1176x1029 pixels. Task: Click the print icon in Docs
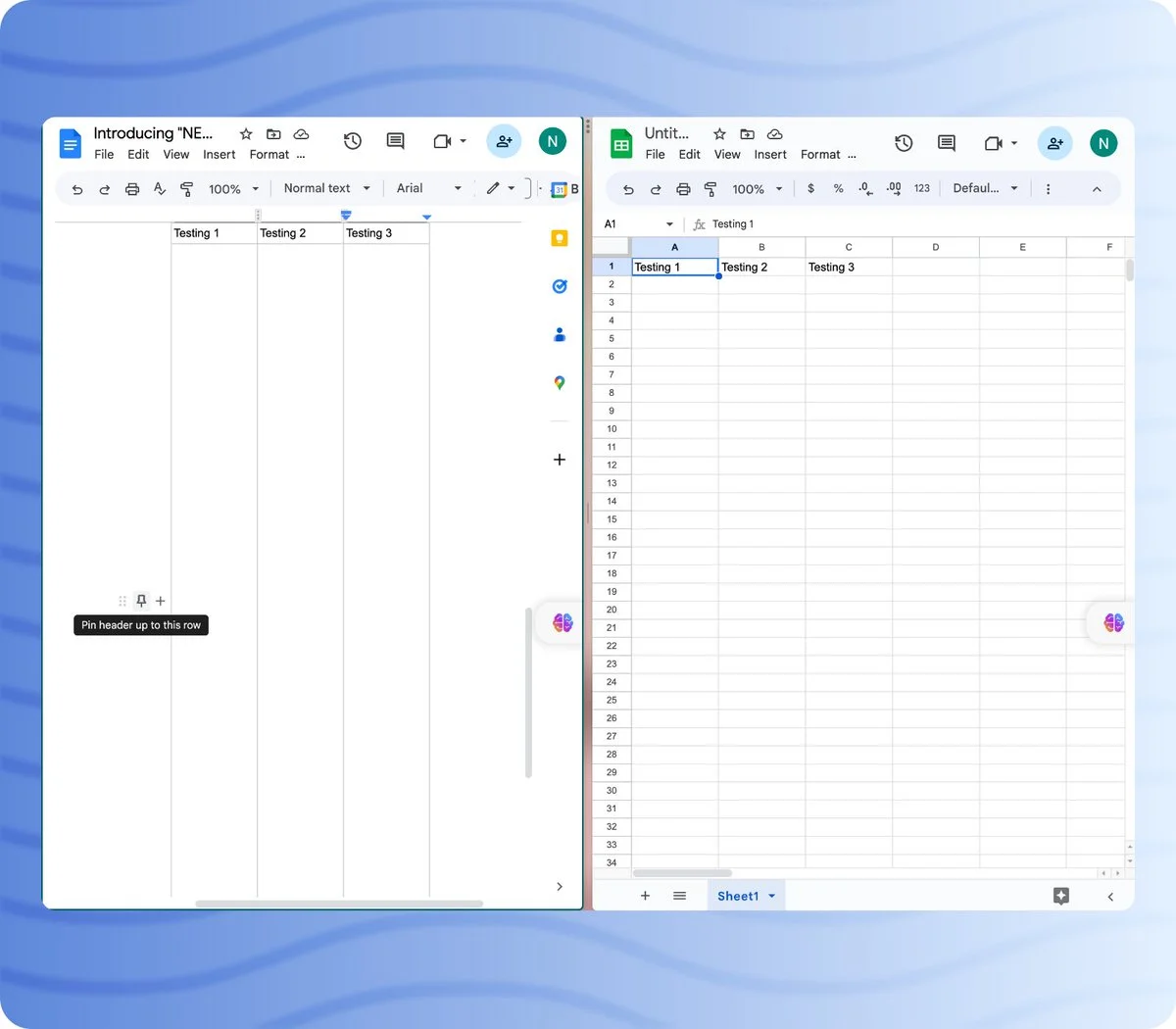pyautogui.click(x=132, y=189)
